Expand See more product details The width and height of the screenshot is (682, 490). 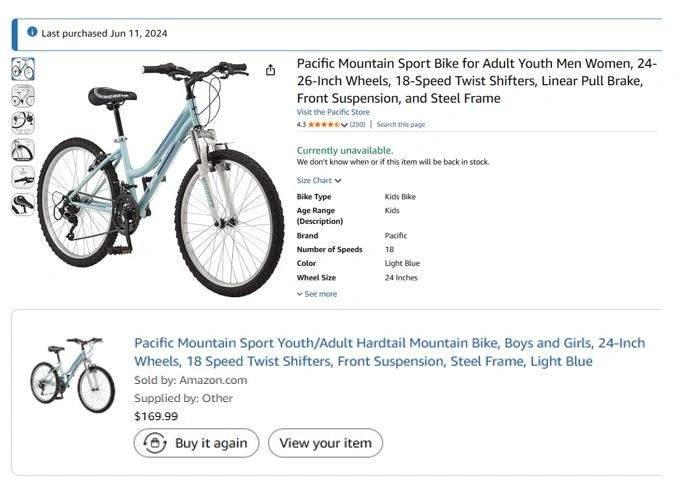[317, 294]
